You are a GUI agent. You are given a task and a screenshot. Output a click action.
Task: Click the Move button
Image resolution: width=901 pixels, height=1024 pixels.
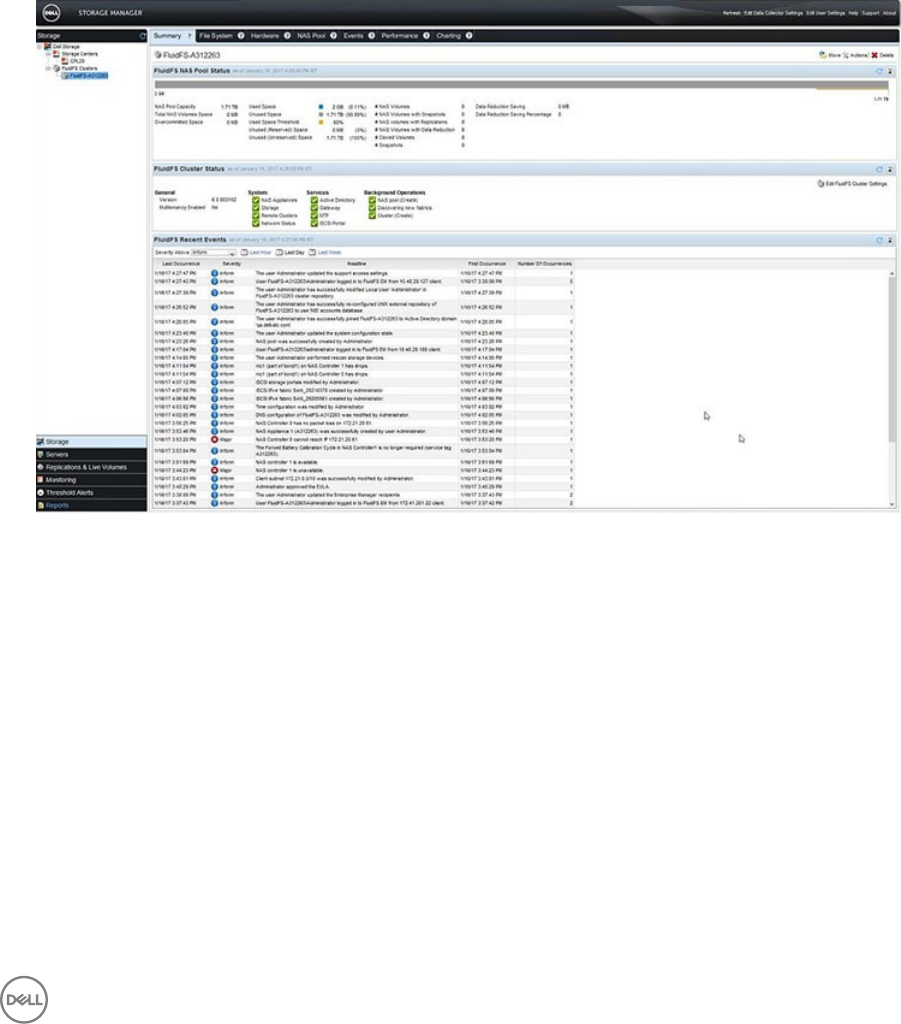point(830,55)
